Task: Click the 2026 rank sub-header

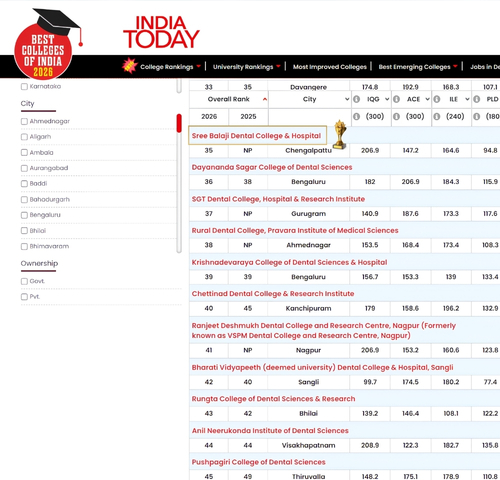Action: pyautogui.click(x=209, y=117)
